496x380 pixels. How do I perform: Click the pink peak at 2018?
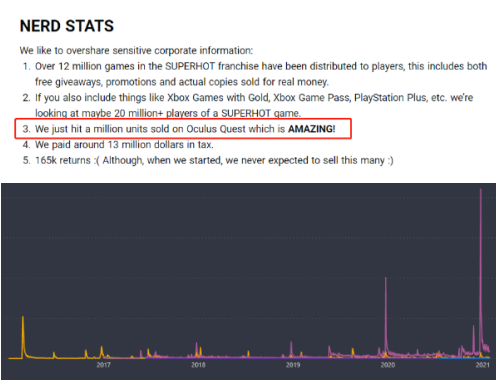point(196,348)
